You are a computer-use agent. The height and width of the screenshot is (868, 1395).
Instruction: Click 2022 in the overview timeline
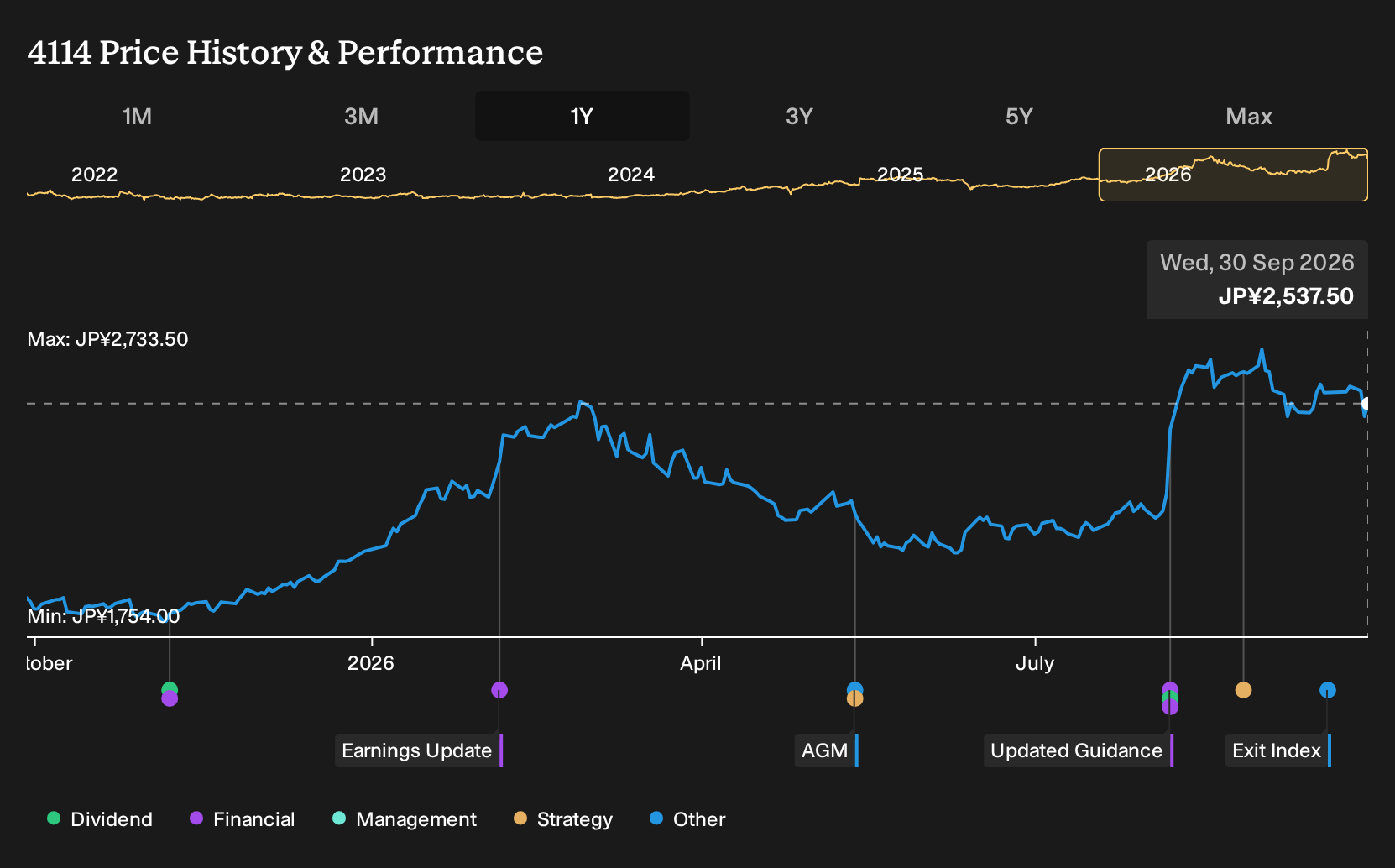pos(94,175)
